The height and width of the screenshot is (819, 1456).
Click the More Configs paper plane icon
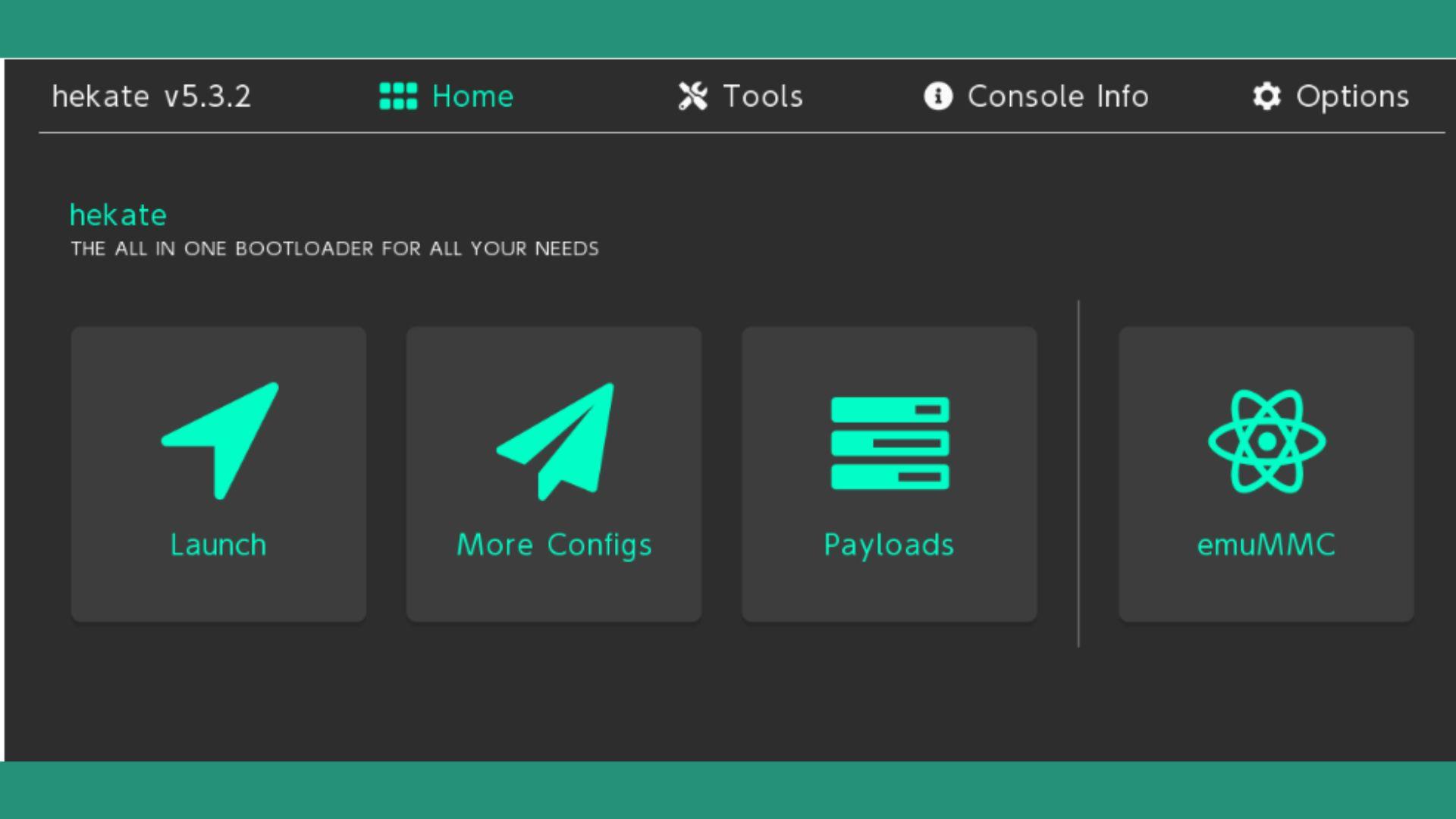tap(555, 441)
